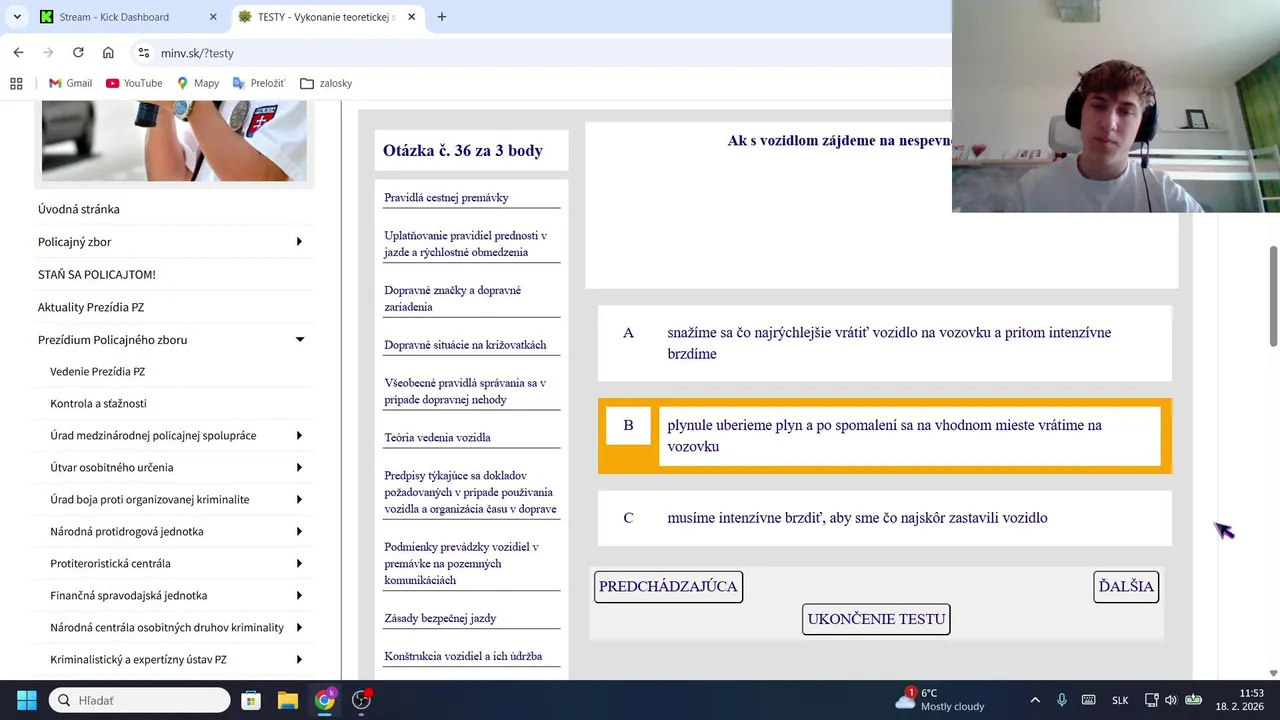This screenshot has width=1280, height=720.
Task: Expand Národná centrála osobitných druhov kriminality arrow
Action: pyautogui.click(x=299, y=628)
